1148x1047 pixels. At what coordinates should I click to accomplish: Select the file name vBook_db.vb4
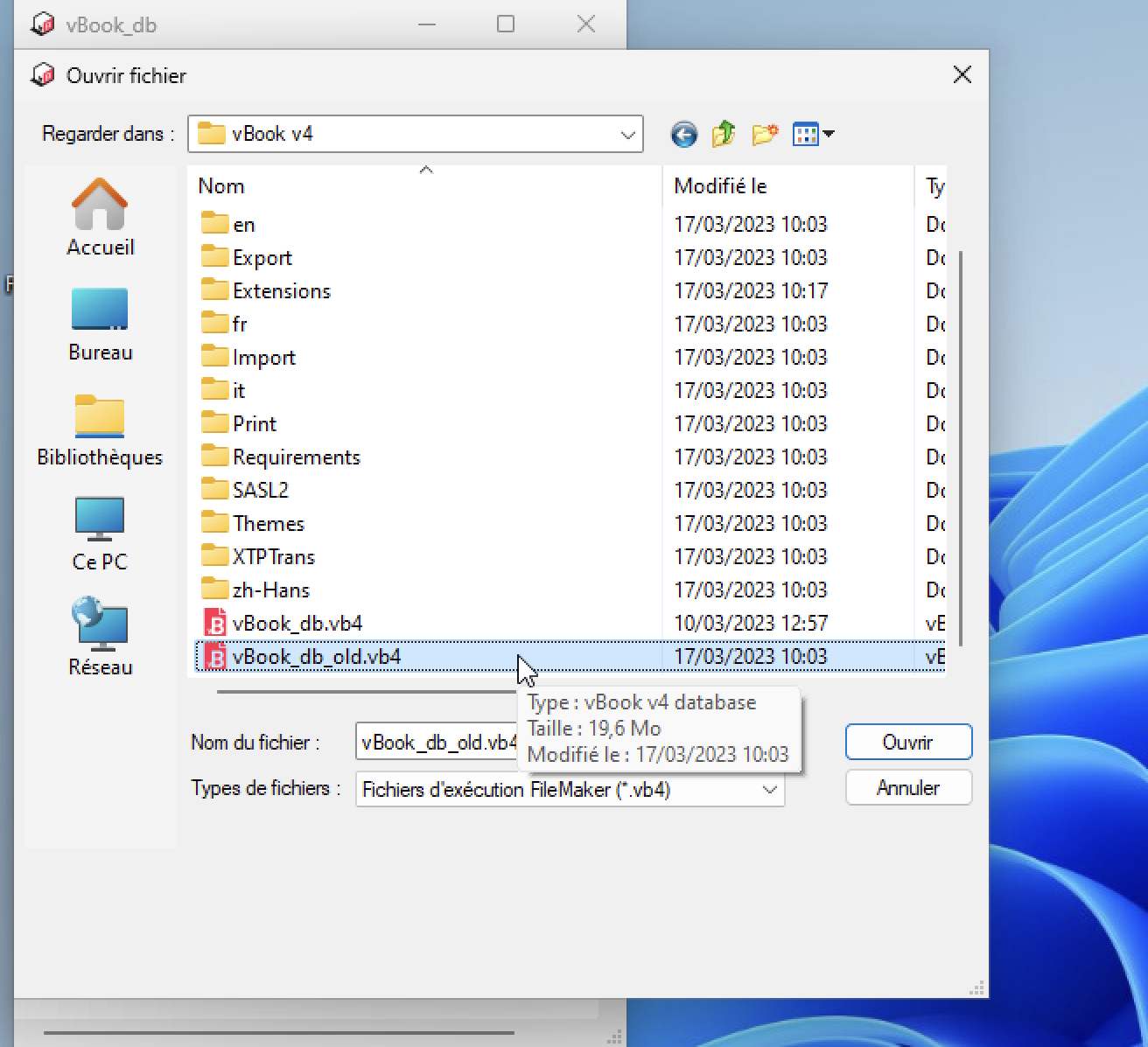[x=297, y=624]
